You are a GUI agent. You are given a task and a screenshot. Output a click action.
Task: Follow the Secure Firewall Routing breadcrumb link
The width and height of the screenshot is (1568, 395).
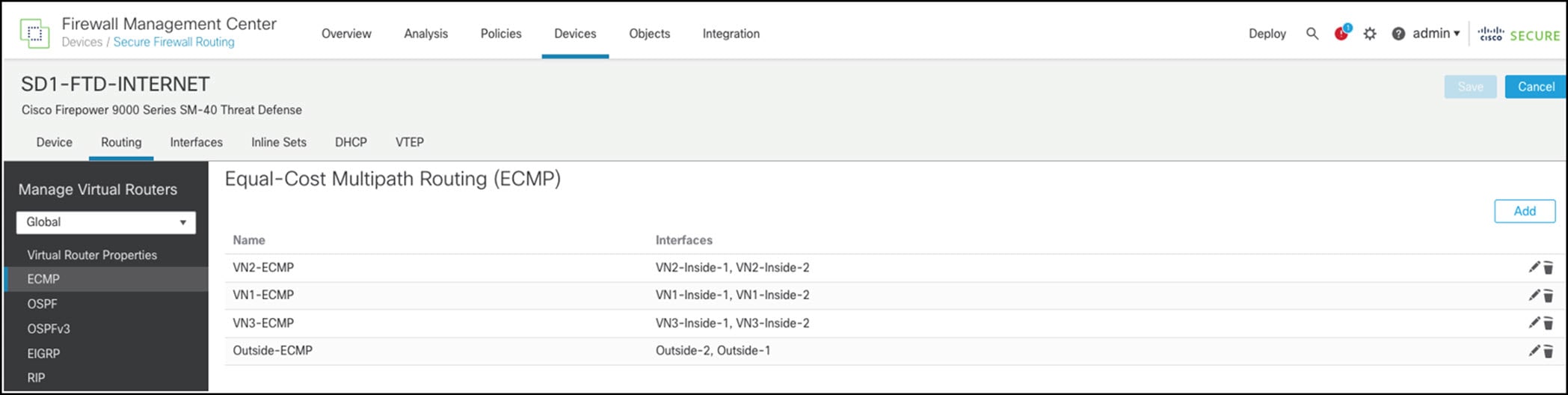(174, 42)
